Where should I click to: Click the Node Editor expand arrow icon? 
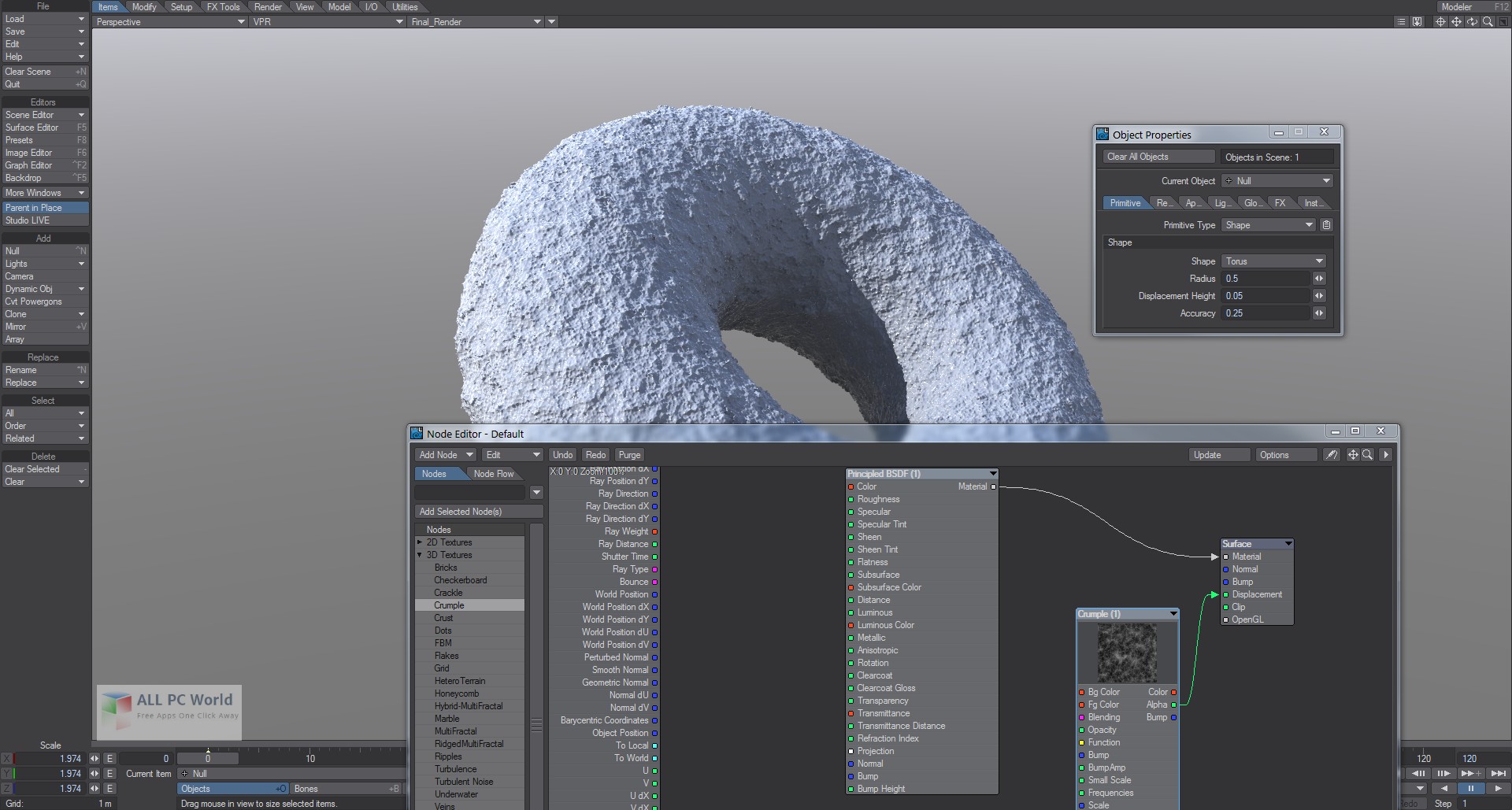point(1386,455)
